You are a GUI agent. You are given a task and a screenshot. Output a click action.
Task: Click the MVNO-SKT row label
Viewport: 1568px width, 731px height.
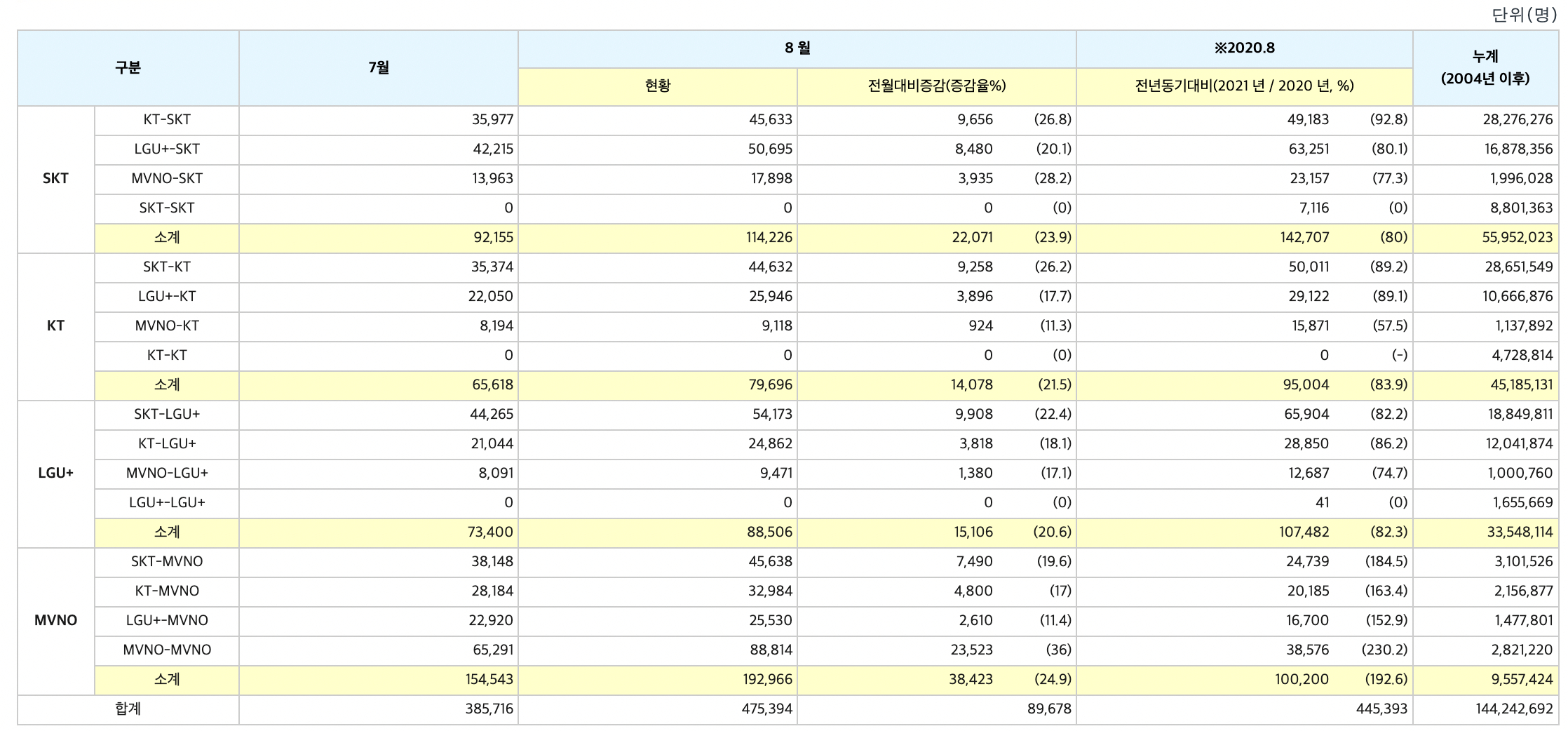pyautogui.click(x=167, y=179)
